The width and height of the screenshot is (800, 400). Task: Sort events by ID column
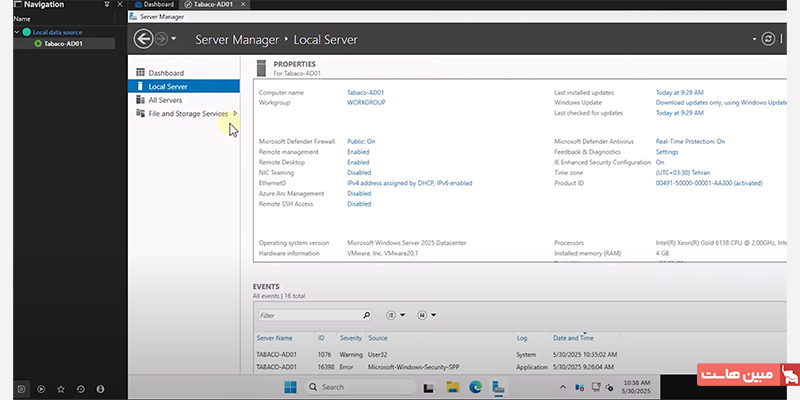[x=321, y=338]
